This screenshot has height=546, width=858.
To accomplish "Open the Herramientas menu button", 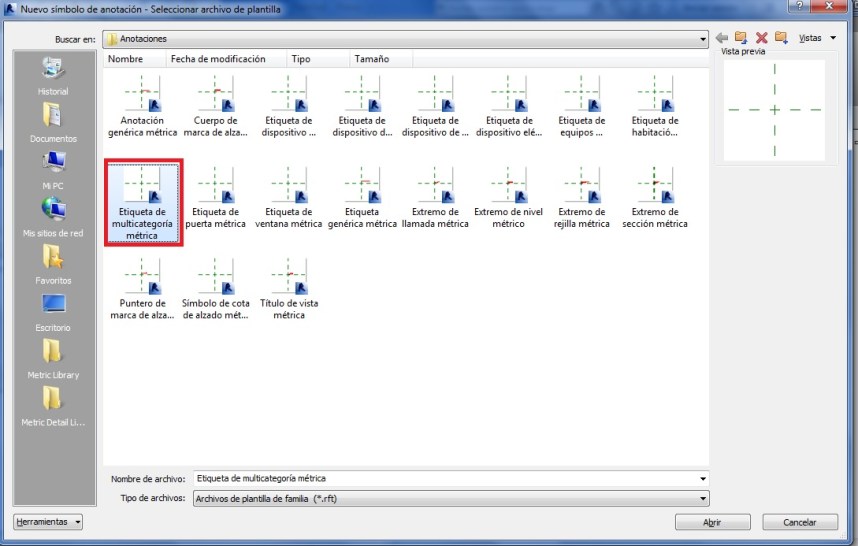I will tap(49, 522).
